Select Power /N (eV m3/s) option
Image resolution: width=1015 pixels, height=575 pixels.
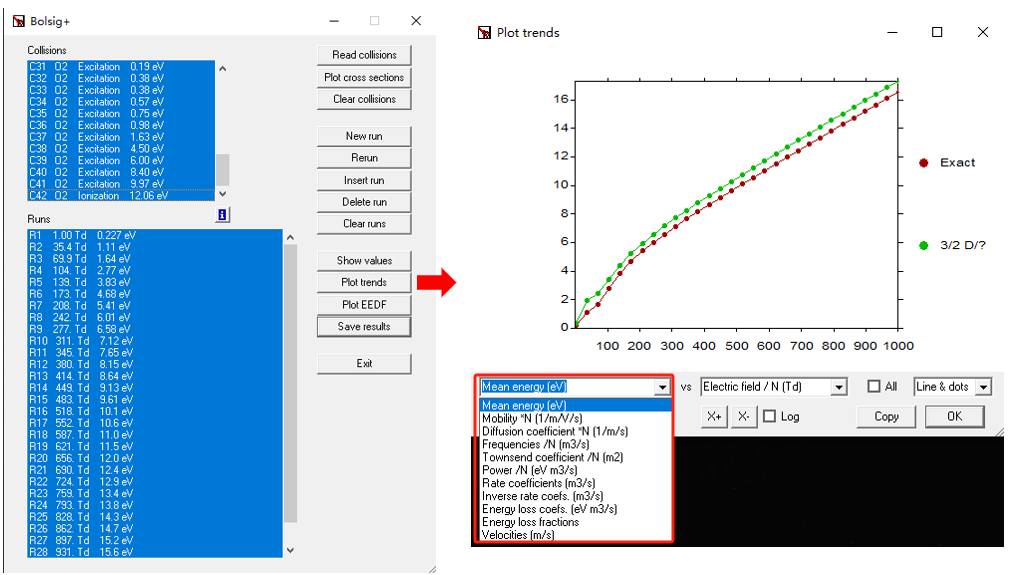point(575,470)
